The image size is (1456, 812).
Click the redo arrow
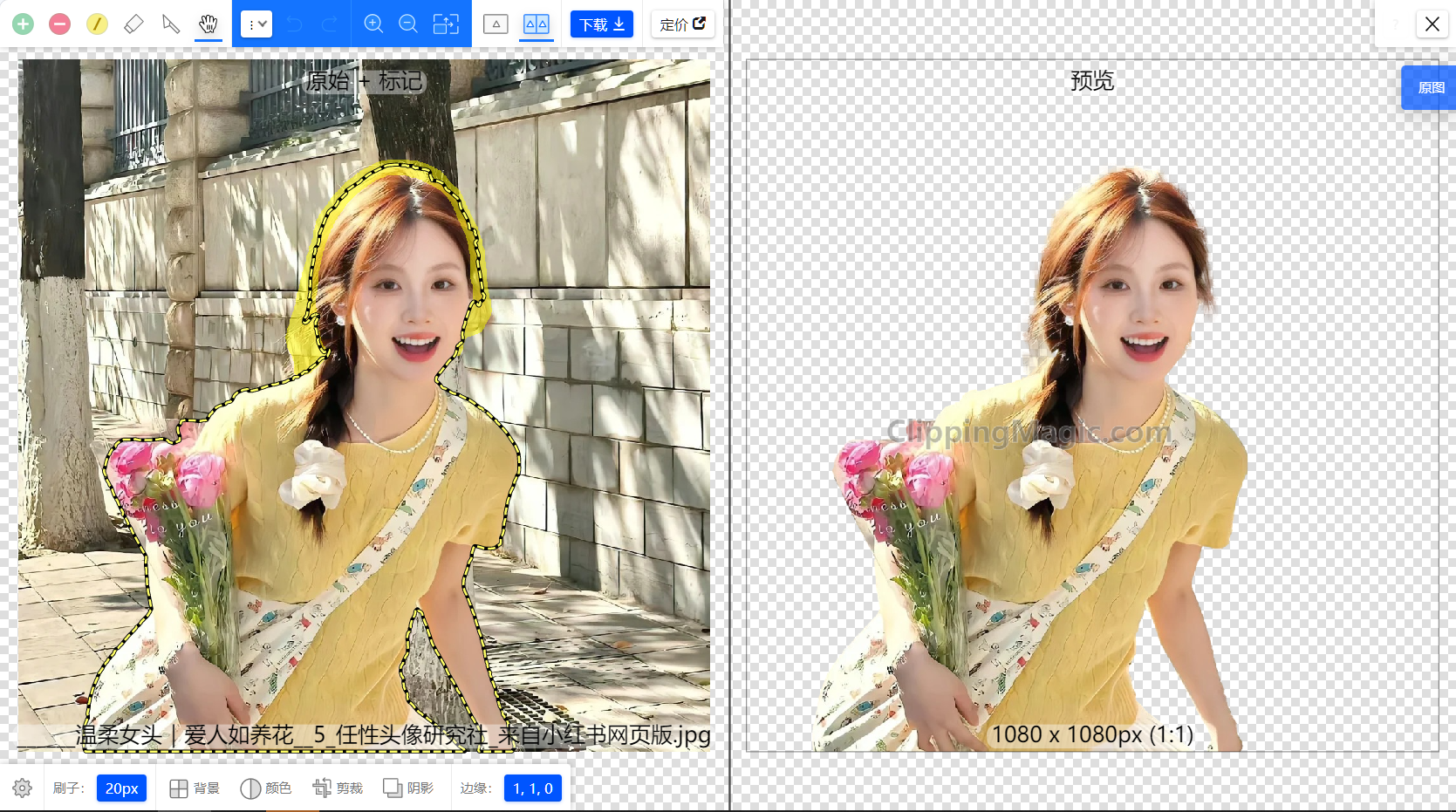pyautogui.click(x=330, y=24)
